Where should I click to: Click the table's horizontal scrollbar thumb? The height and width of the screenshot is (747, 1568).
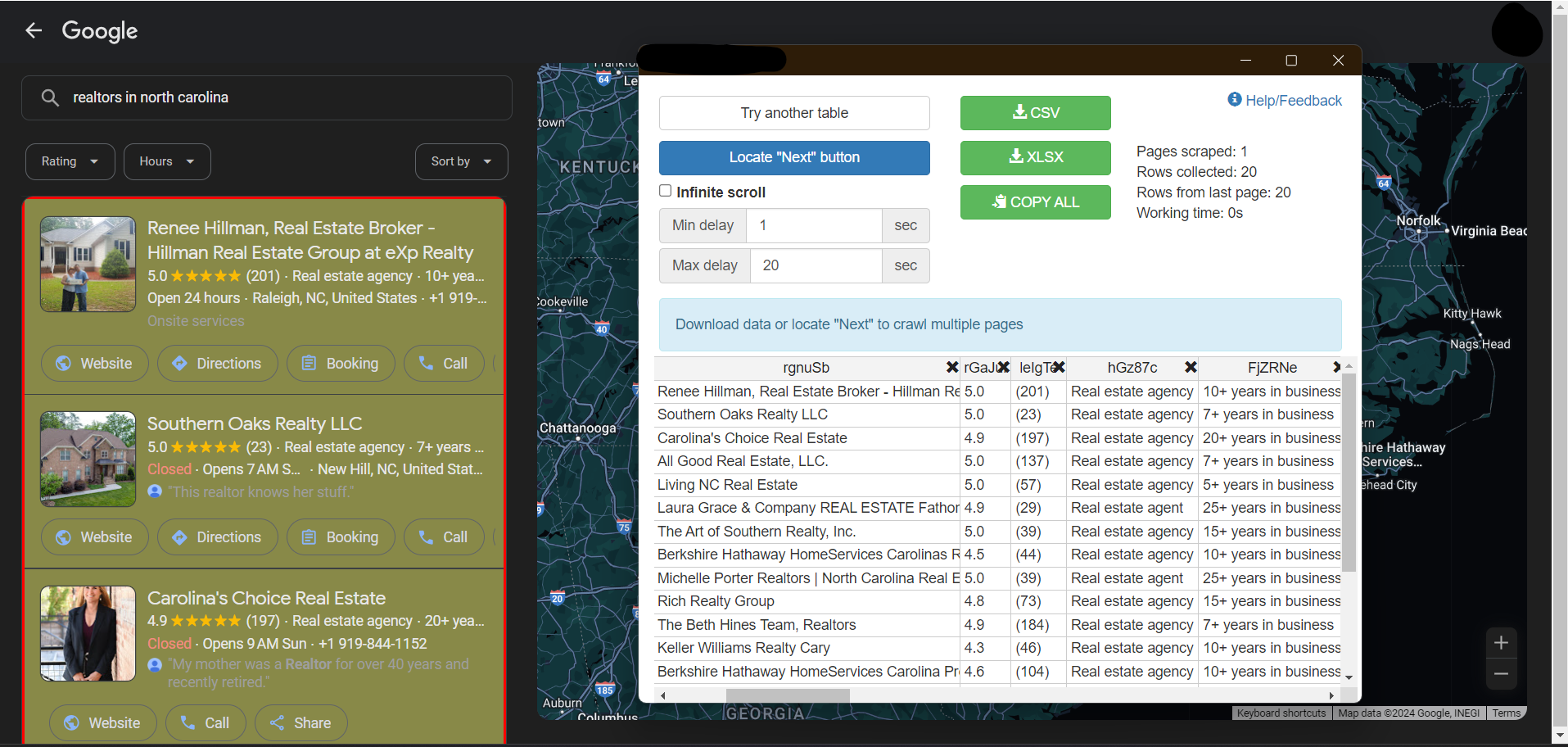(788, 695)
